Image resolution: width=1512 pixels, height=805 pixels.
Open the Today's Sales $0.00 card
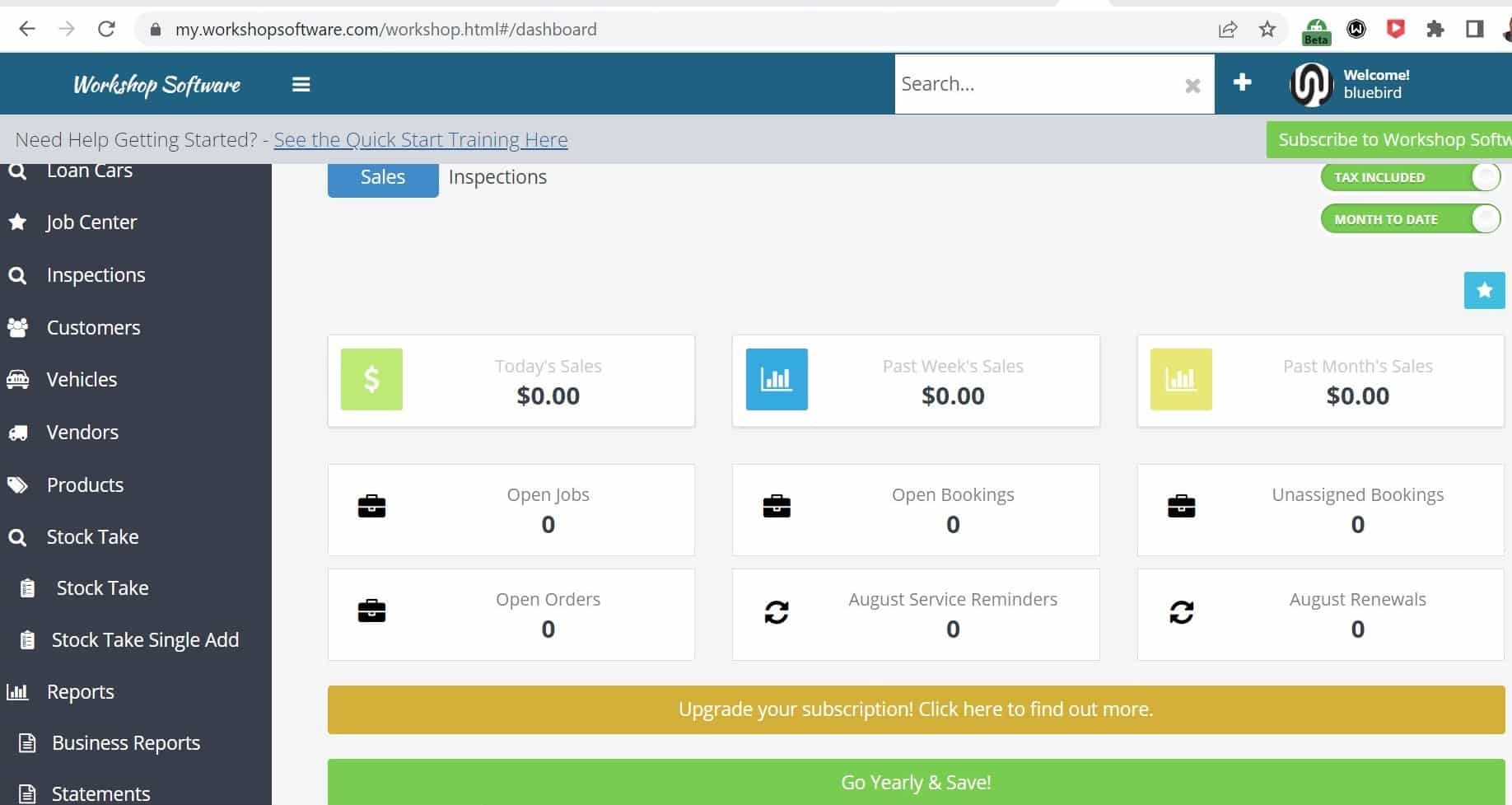511,381
